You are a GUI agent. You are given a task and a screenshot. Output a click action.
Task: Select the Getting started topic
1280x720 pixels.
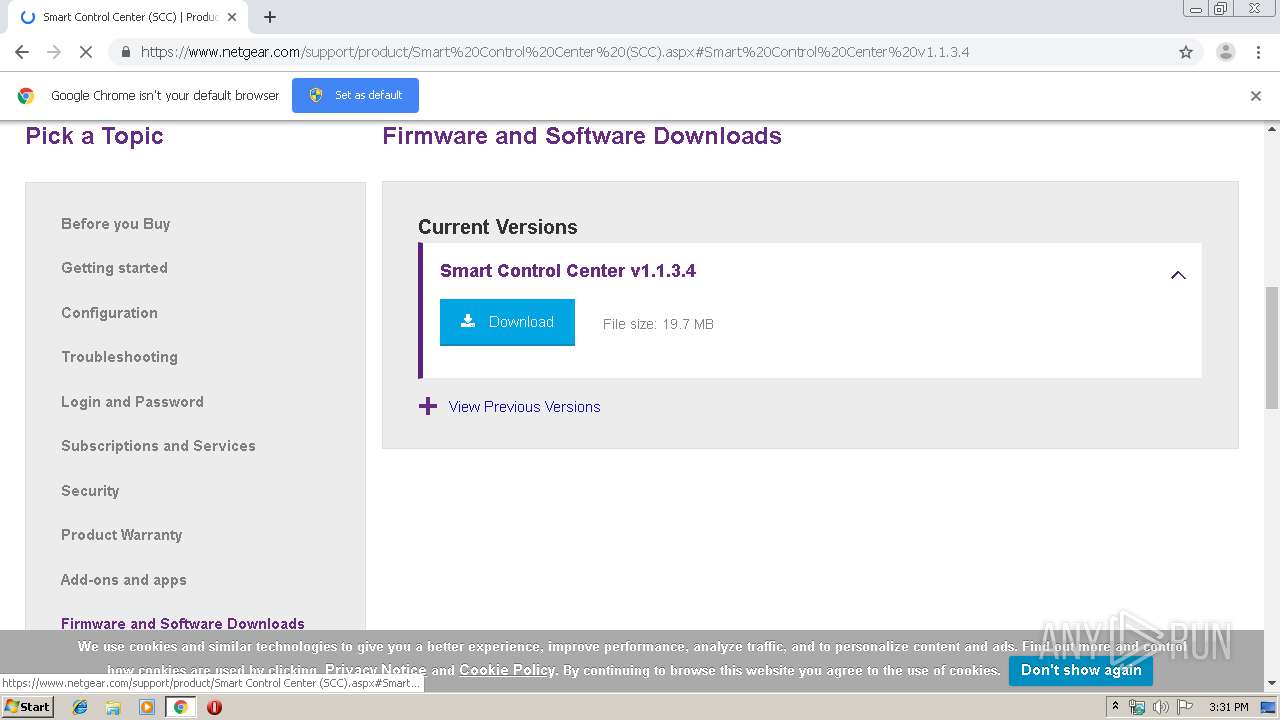point(114,268)
